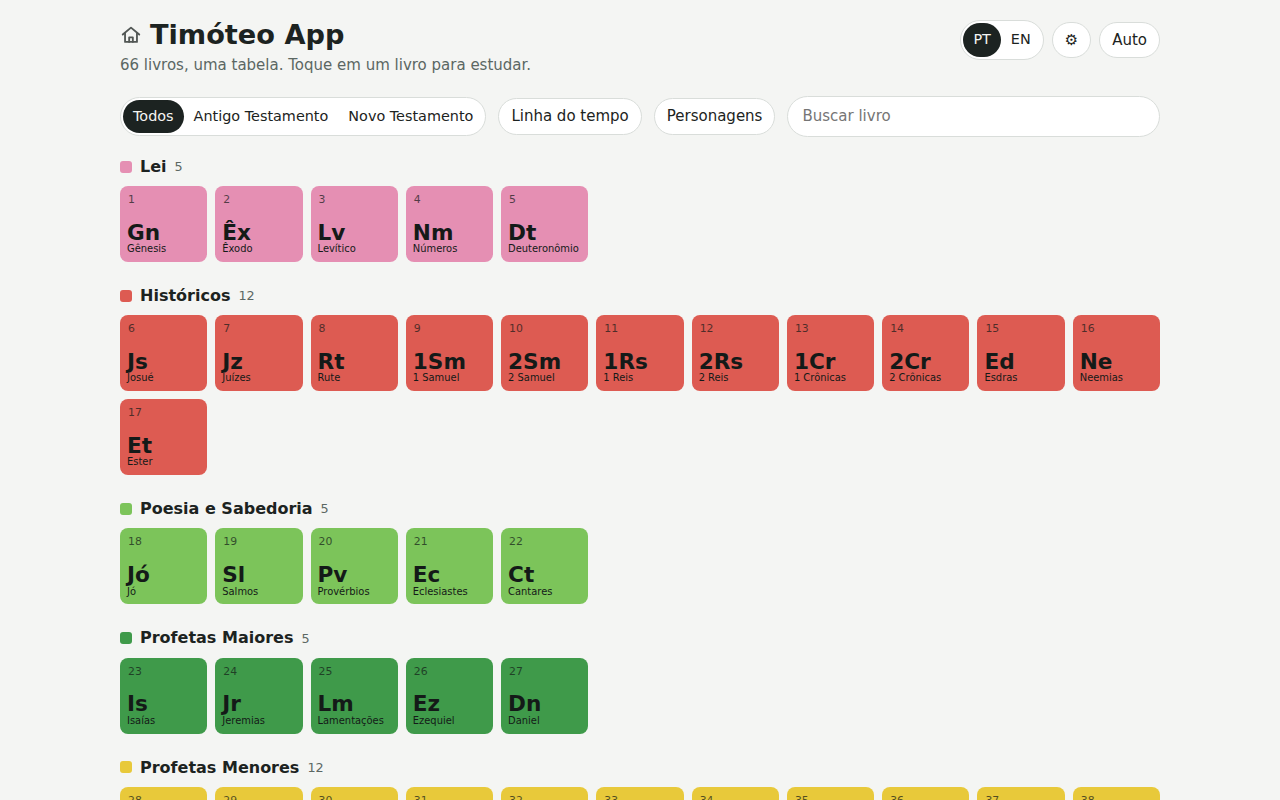Click the Profetas Maiores heading

217,637
